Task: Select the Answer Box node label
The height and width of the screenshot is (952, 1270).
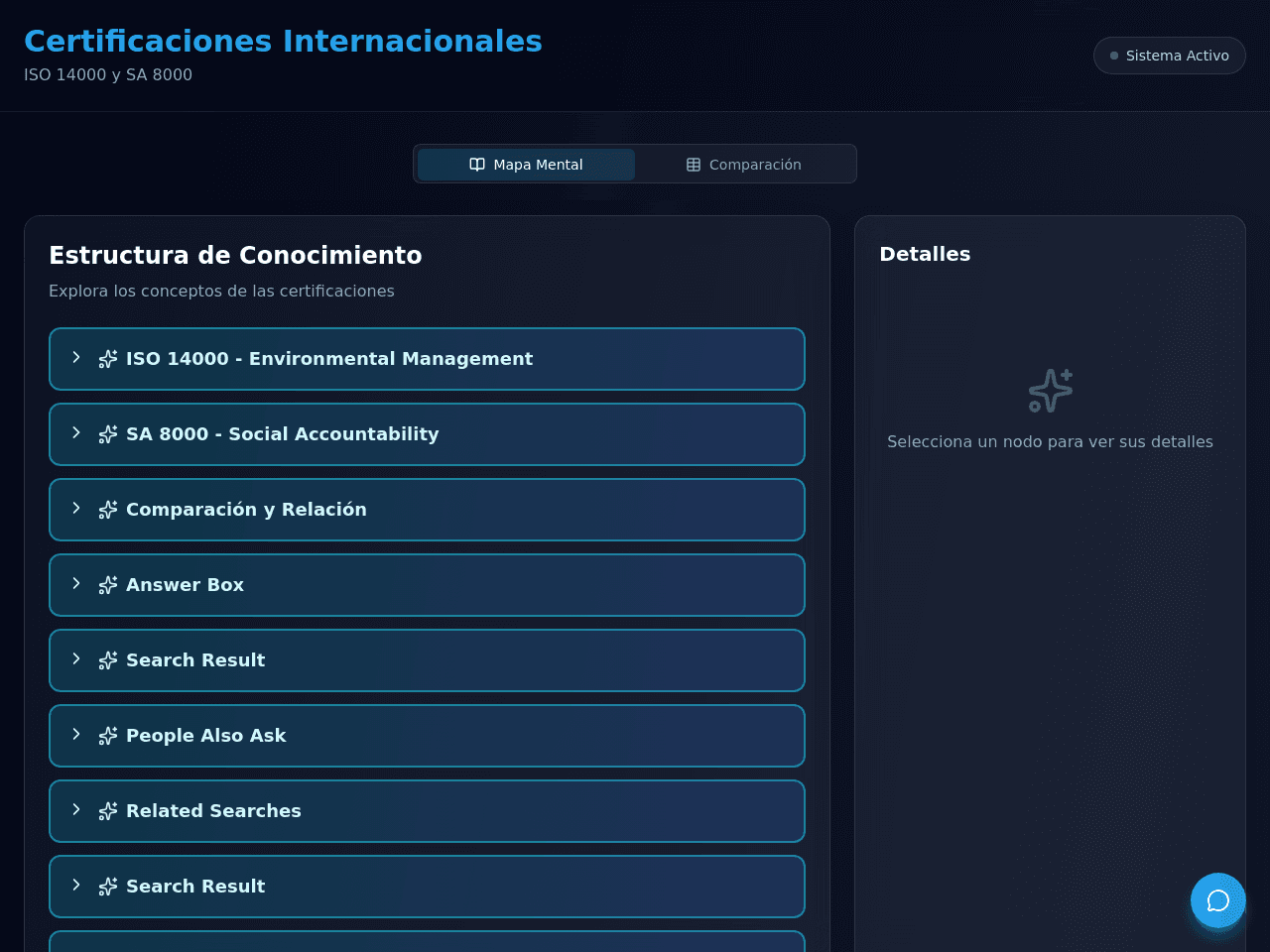Action: point(185,585)
